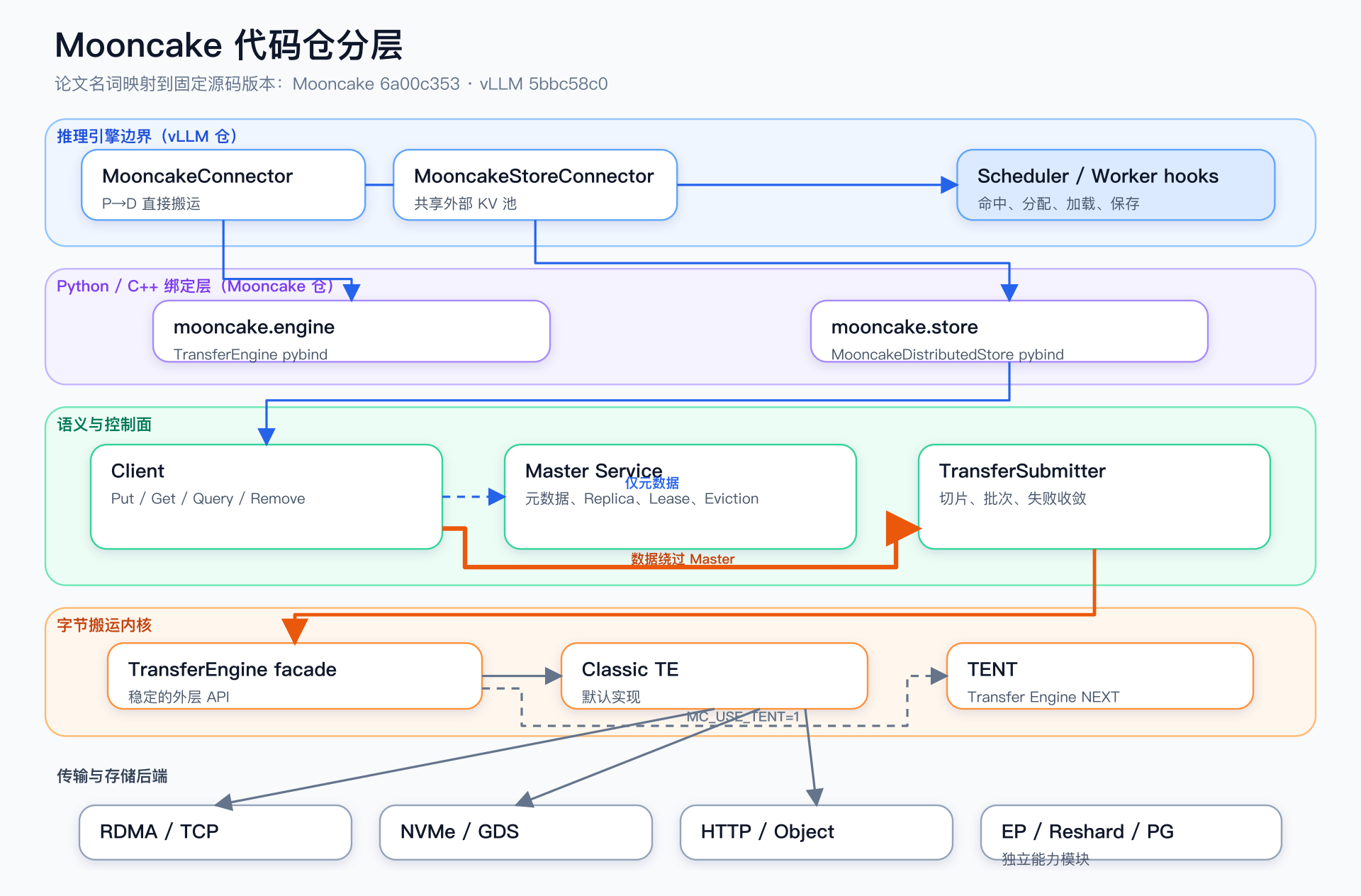The width and height of the screenshot is (1361, 896).
Task: Select the Classic TE node
Action: coord(715,676)
